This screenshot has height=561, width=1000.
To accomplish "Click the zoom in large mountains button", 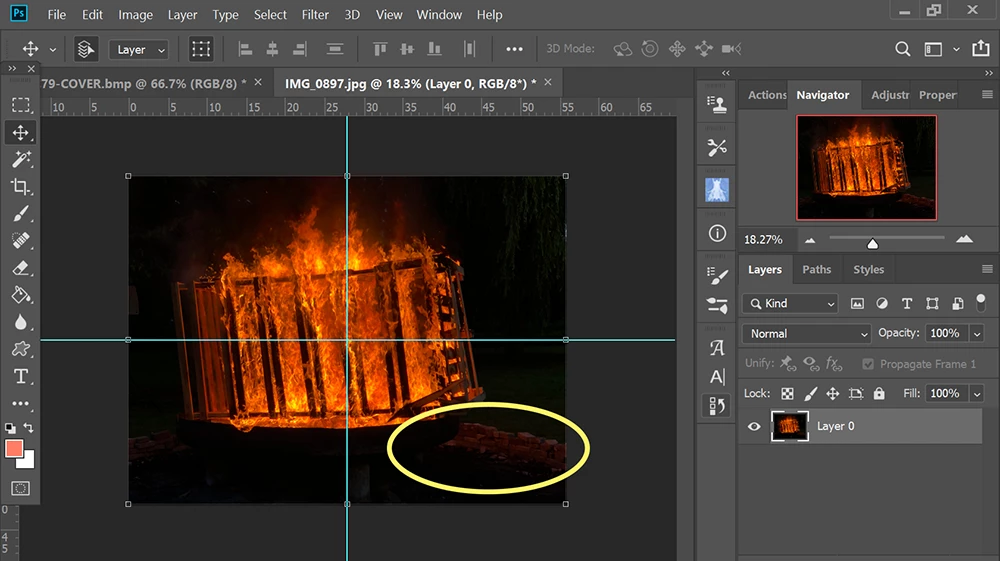I will (x=964, y=239).
